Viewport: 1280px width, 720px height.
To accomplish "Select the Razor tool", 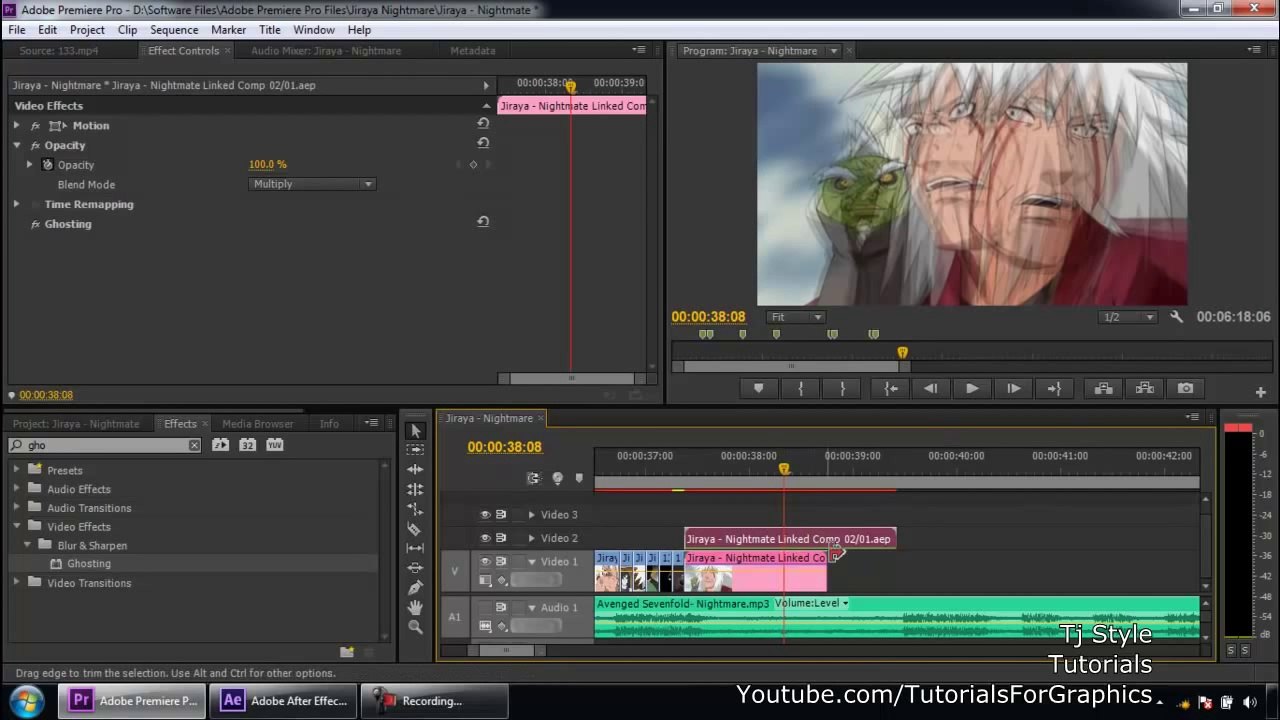I will (415, 528).
